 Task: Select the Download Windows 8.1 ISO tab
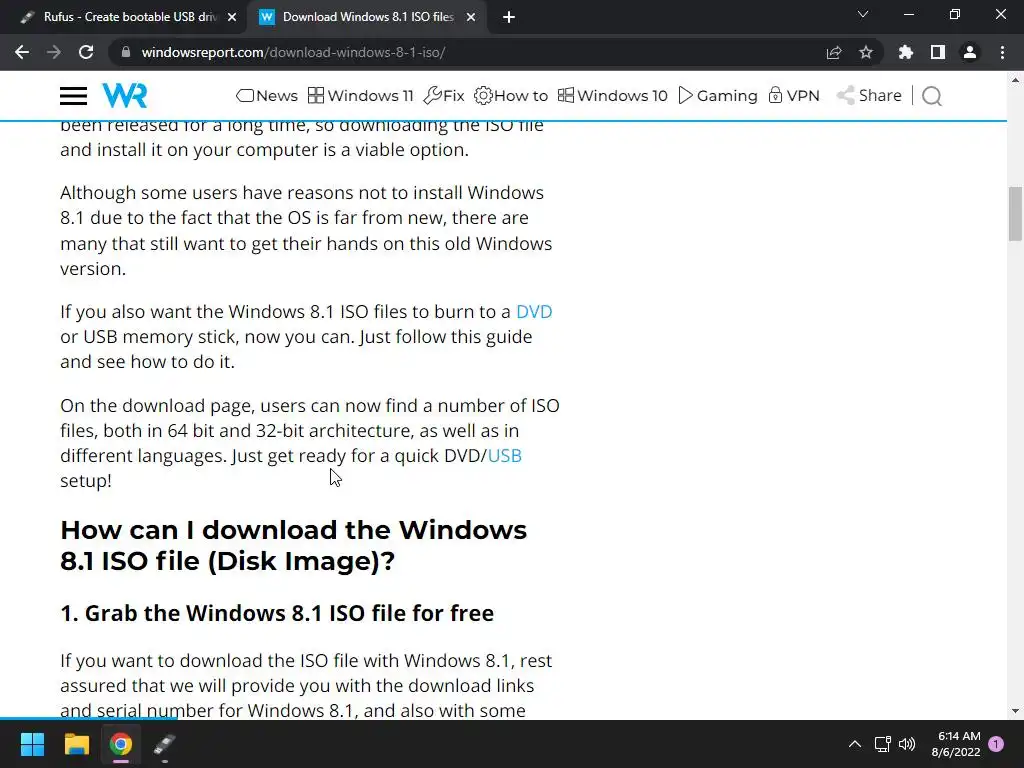point(368,17)
